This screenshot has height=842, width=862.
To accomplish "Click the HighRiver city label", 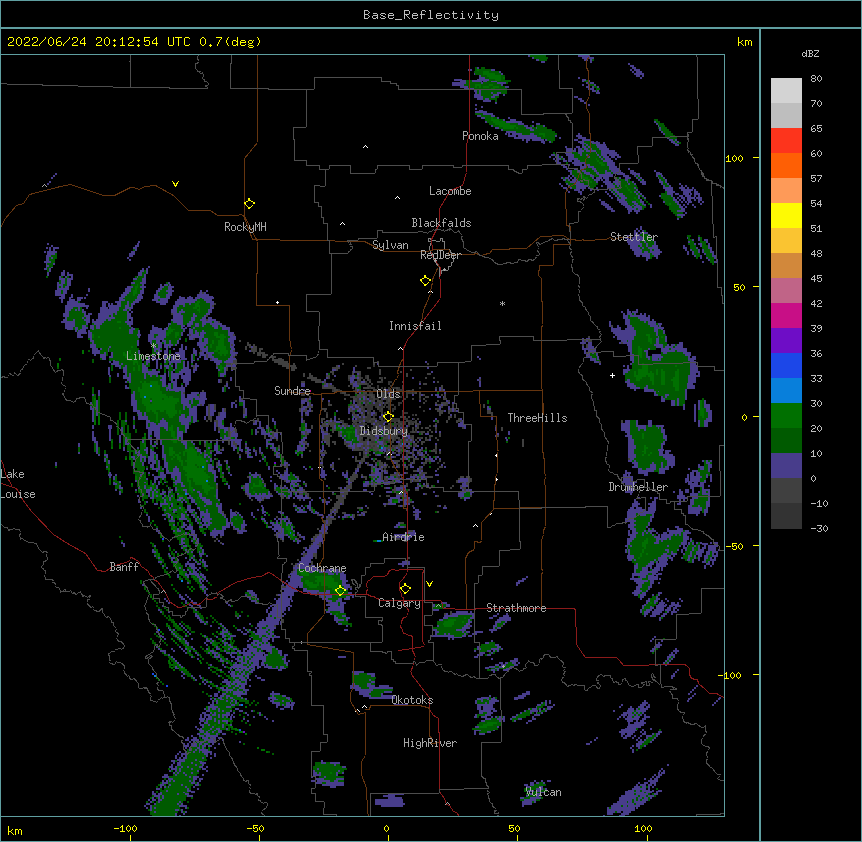I will [x=430, y=743].
